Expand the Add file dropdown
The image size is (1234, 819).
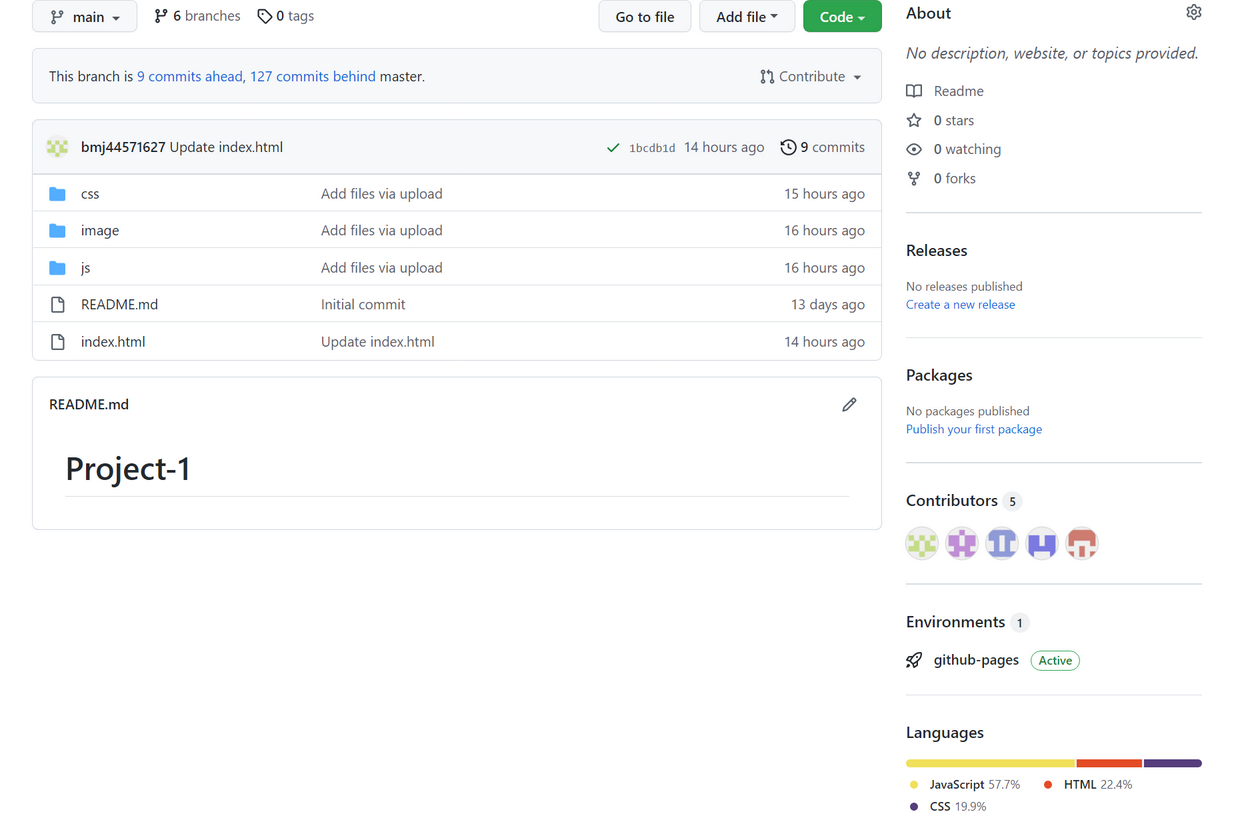[x=747, y=17]
